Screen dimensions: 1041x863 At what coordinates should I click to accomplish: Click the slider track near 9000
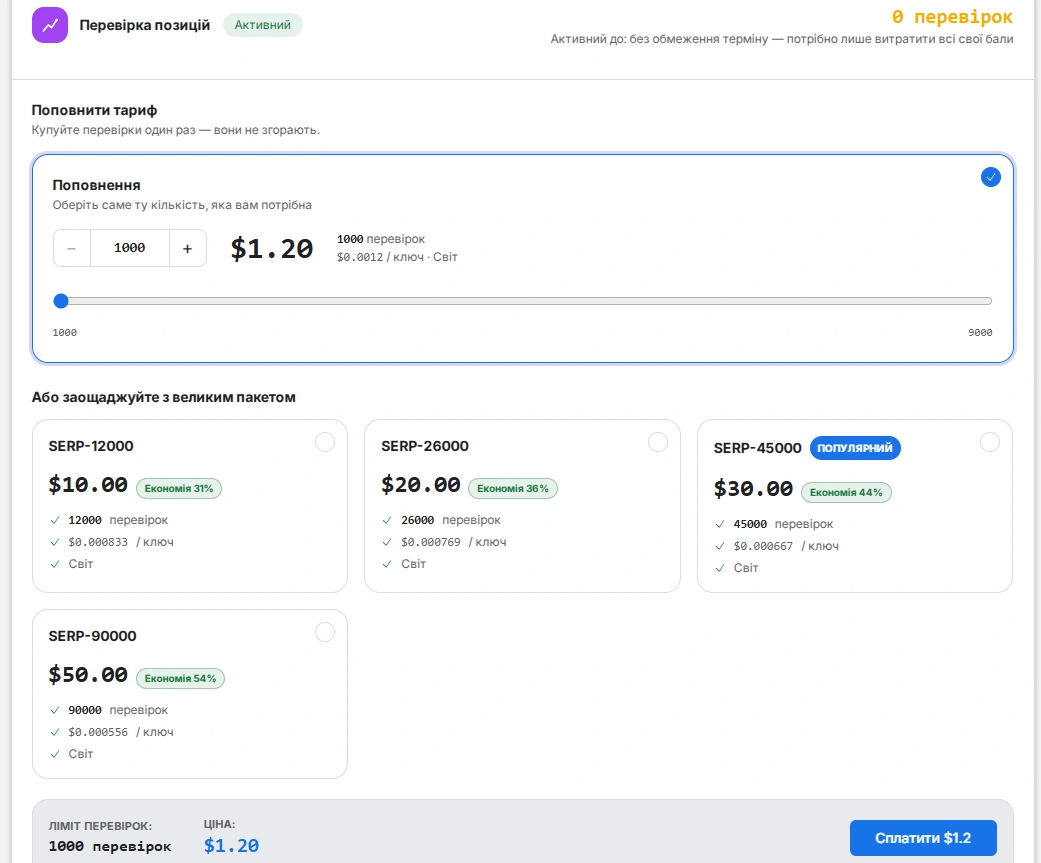tap(983, 301)
